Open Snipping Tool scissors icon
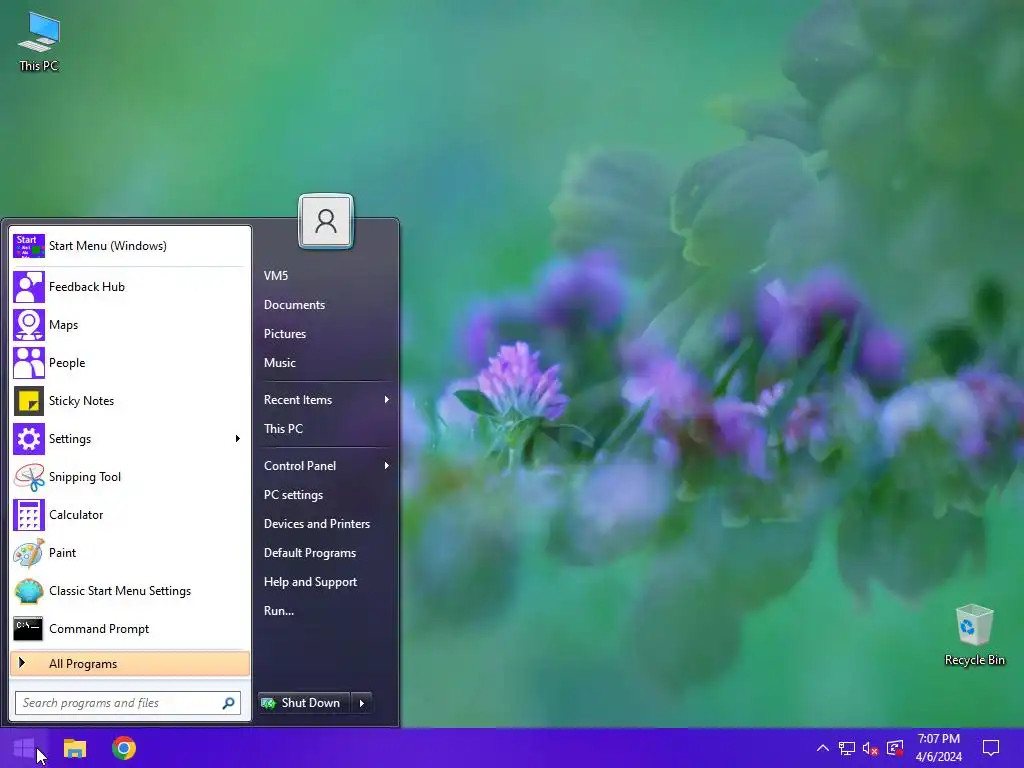The width and height of the screenshot is (1024, 768). 29,477
